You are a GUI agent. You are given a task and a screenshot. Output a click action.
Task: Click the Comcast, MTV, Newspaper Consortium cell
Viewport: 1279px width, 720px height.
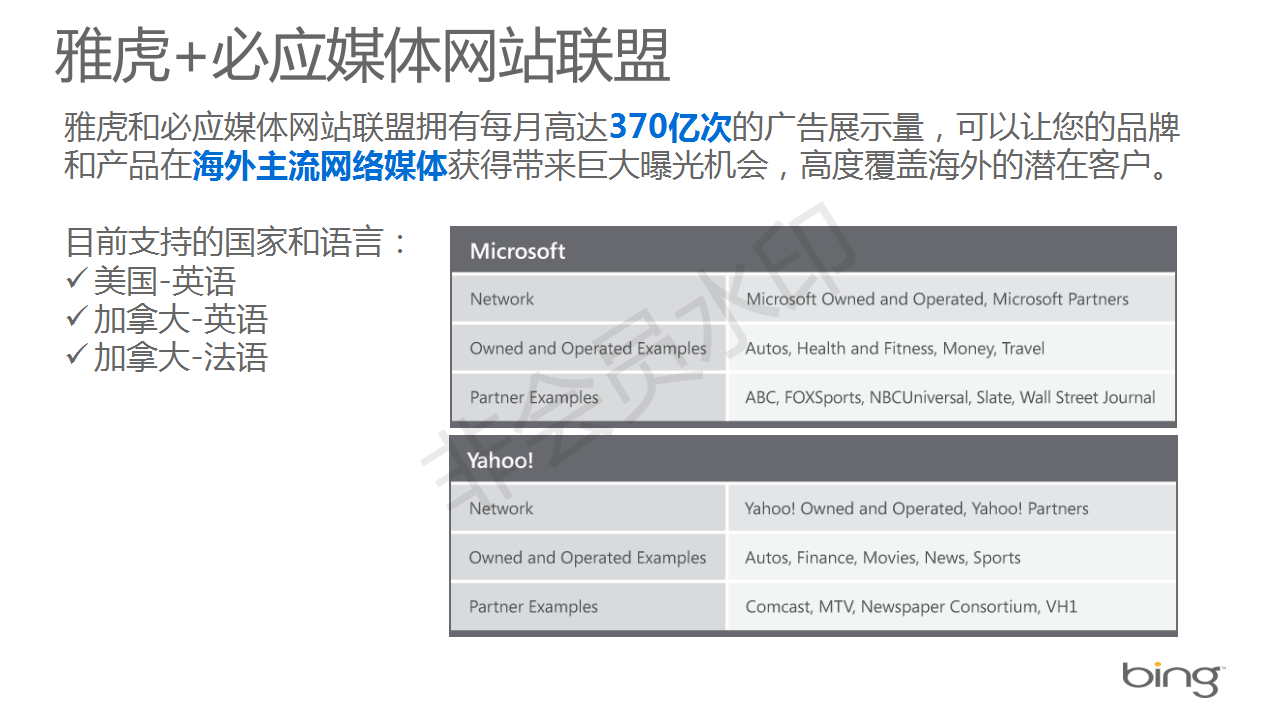911,606
